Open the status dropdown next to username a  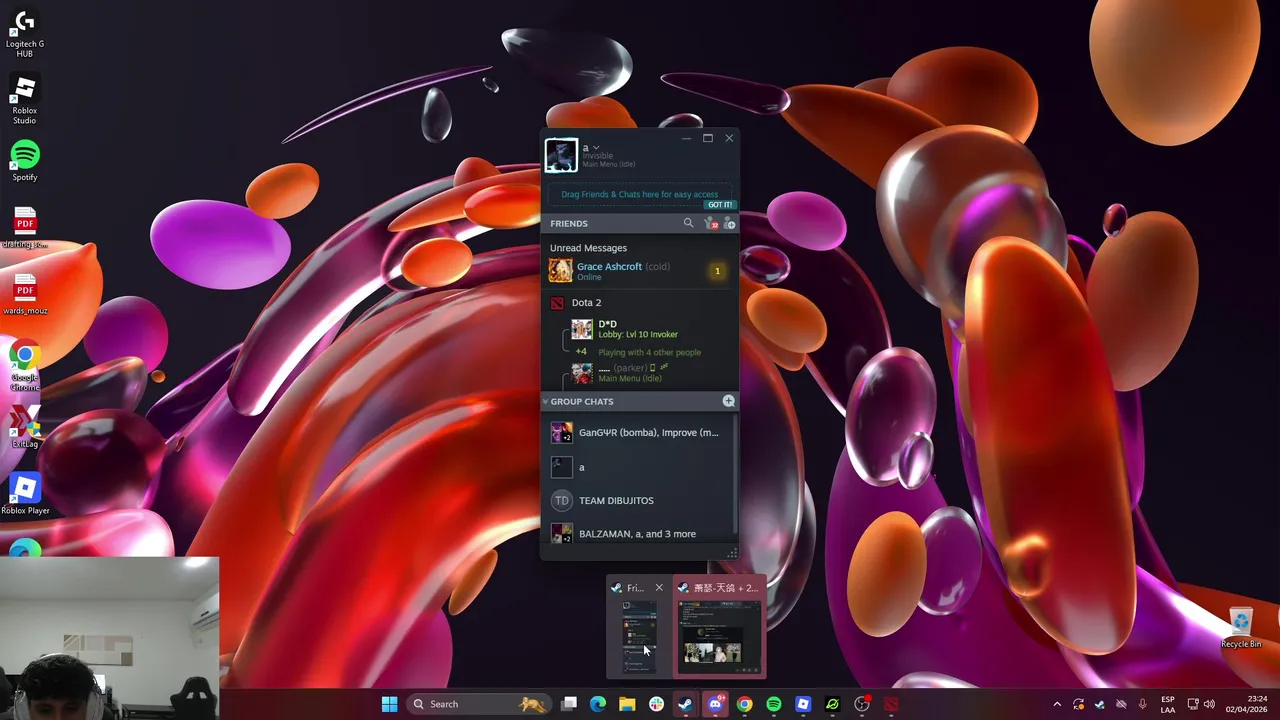(x=596, y=148)
